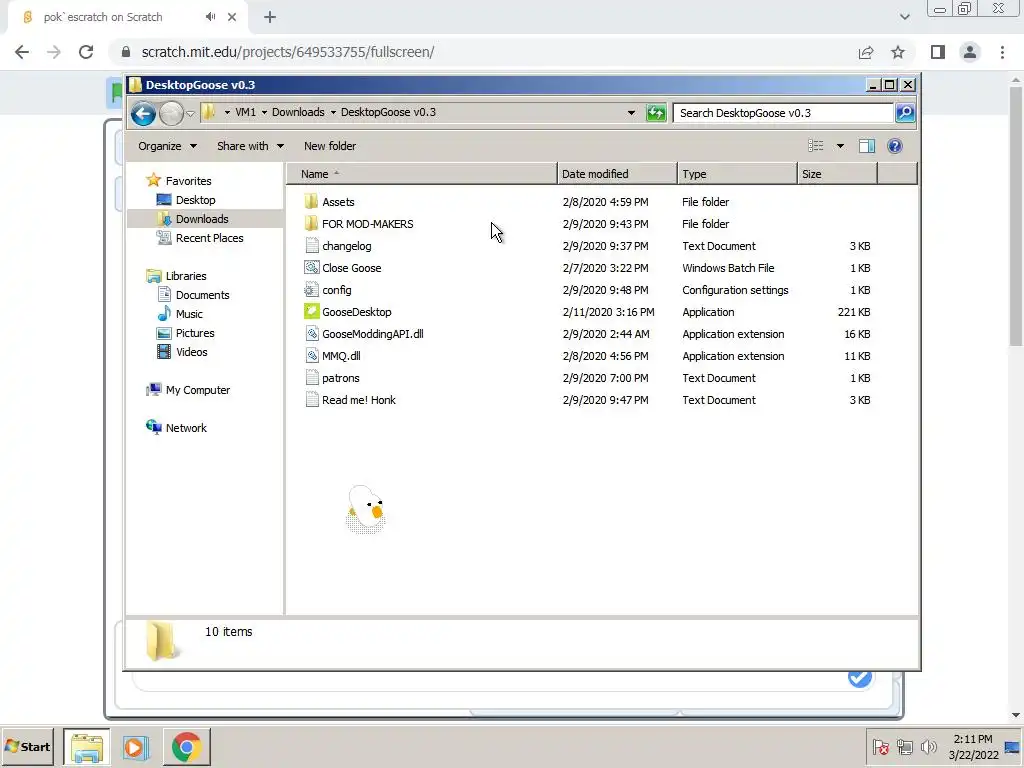This screenshot has height=768, width=1024.
Task: Sort by the Type column header
Action: pyautogui.click(x=737, y=174)
